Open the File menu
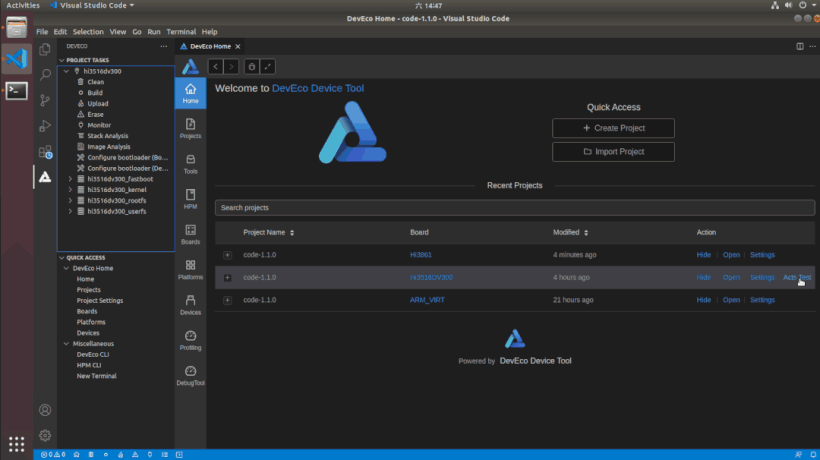Image resolution: width=820 pixels, height=460 pixels. click(x=42, y=31)
